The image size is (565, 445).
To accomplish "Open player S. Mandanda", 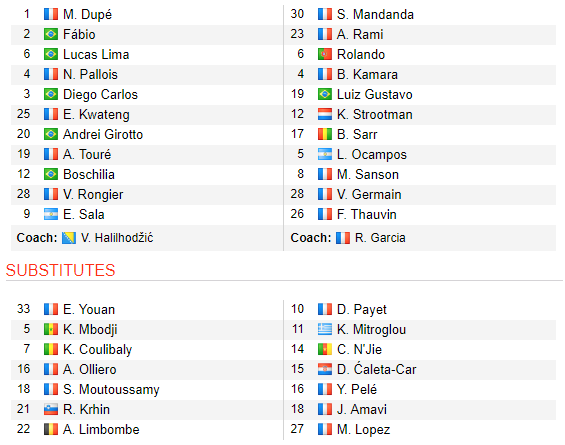I will tap(375, 14).
